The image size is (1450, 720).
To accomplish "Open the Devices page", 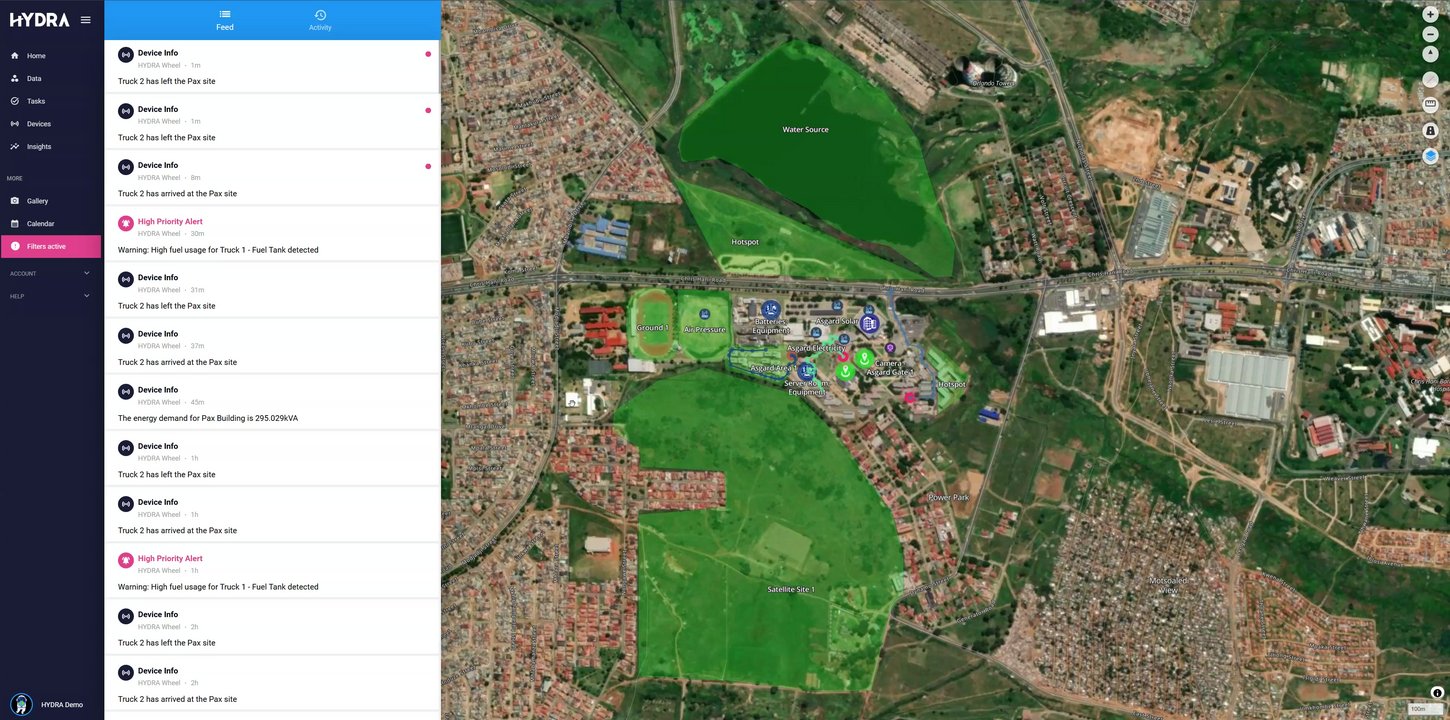I will 52,124.
